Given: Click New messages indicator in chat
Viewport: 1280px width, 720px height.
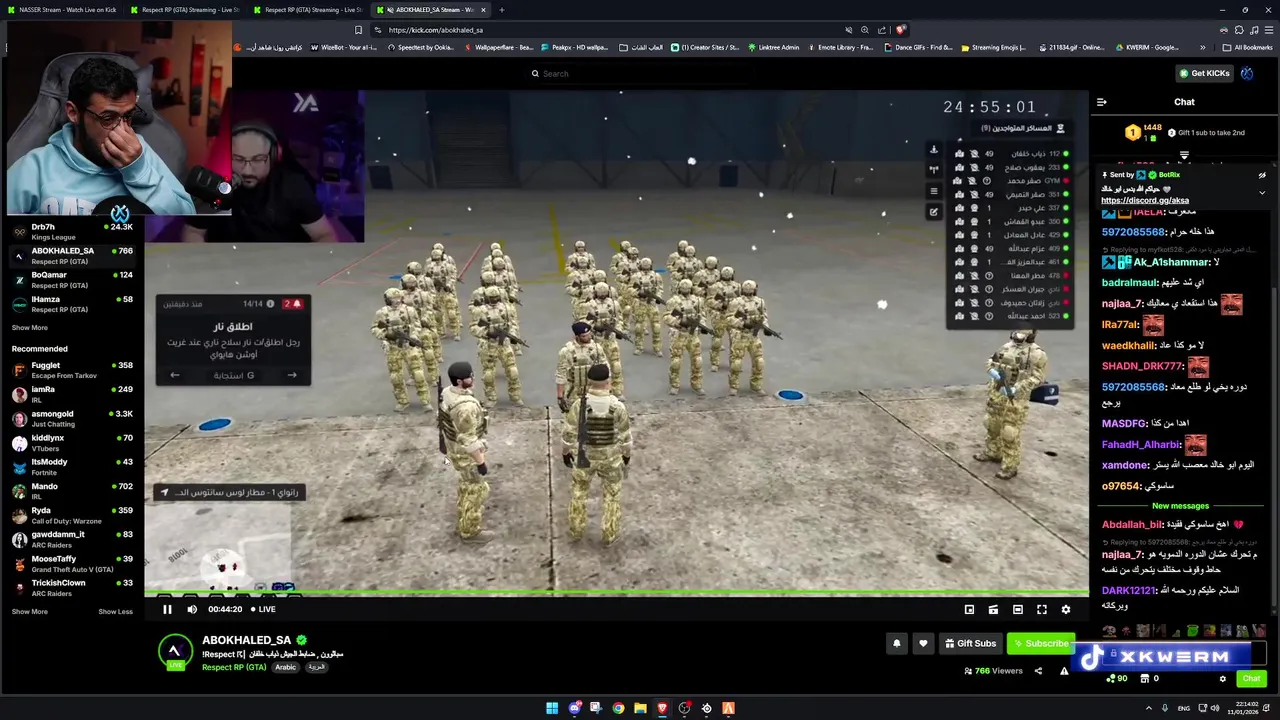Looking at the screenshot, I should point(1180,506).
